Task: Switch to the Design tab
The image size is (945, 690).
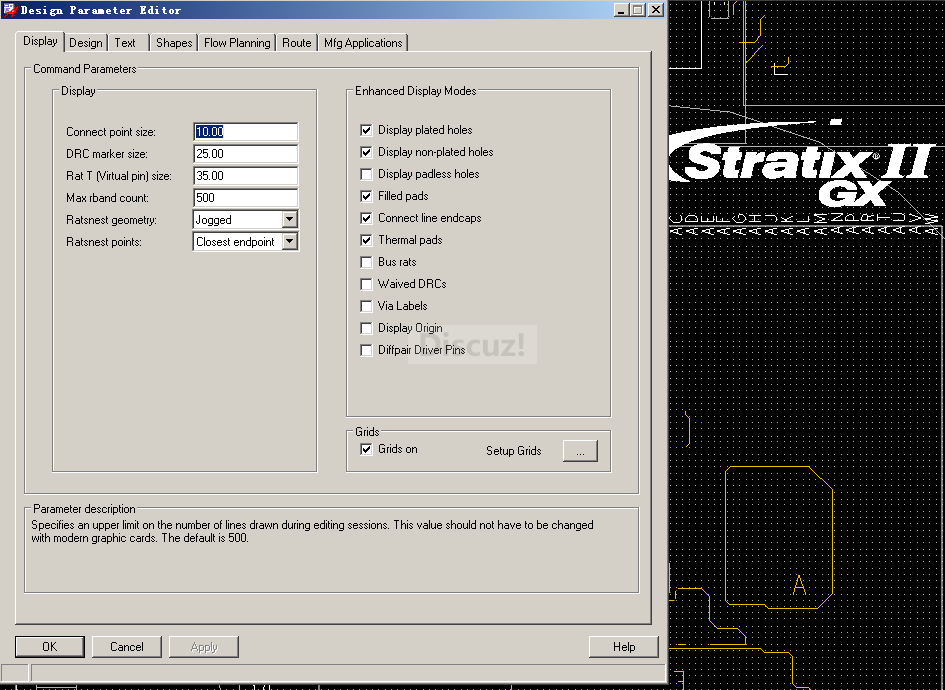Action: pos(86,43)
